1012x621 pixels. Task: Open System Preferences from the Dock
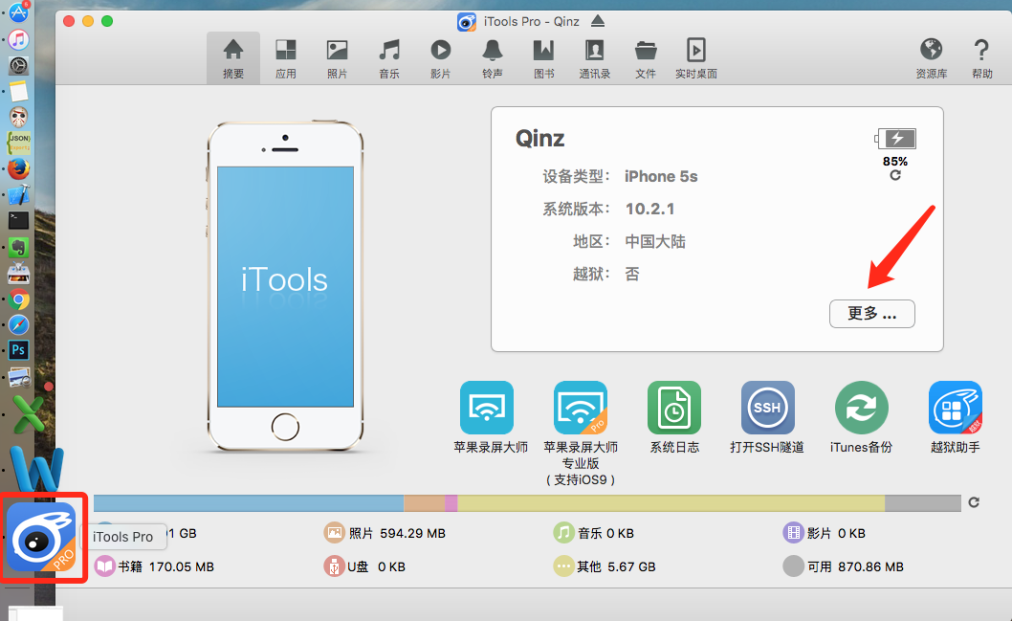[19, 65]
